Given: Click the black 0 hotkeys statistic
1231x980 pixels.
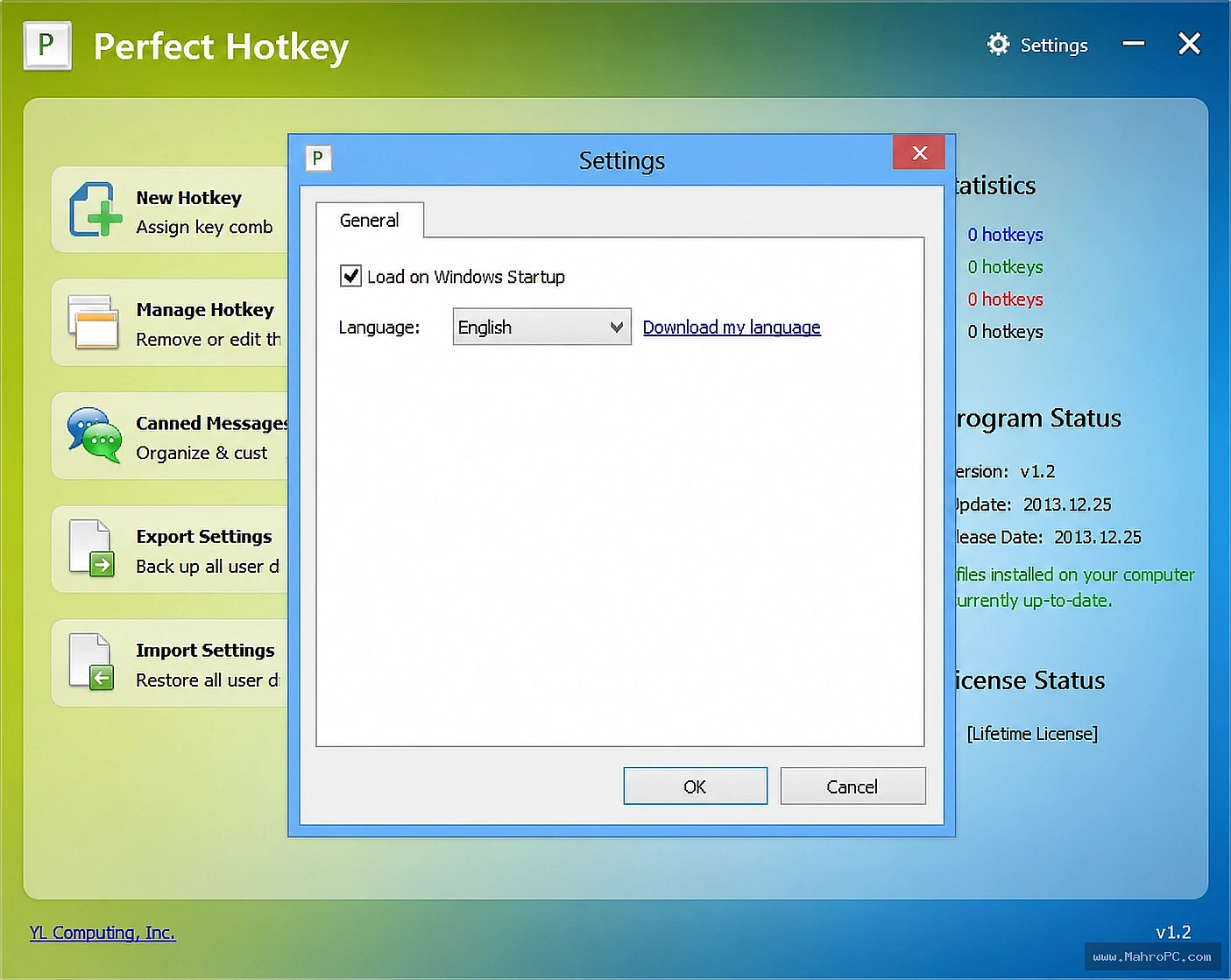Looking at the screenshot, I should coord(1005,332).
